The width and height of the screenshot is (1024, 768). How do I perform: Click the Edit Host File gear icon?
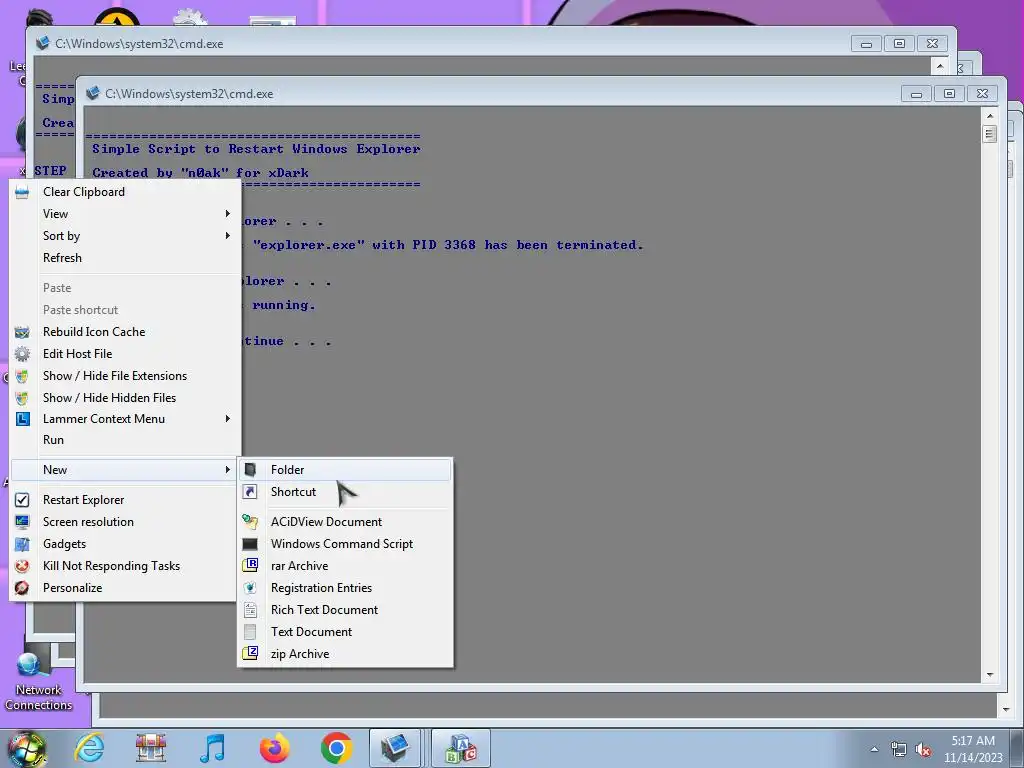22,354
